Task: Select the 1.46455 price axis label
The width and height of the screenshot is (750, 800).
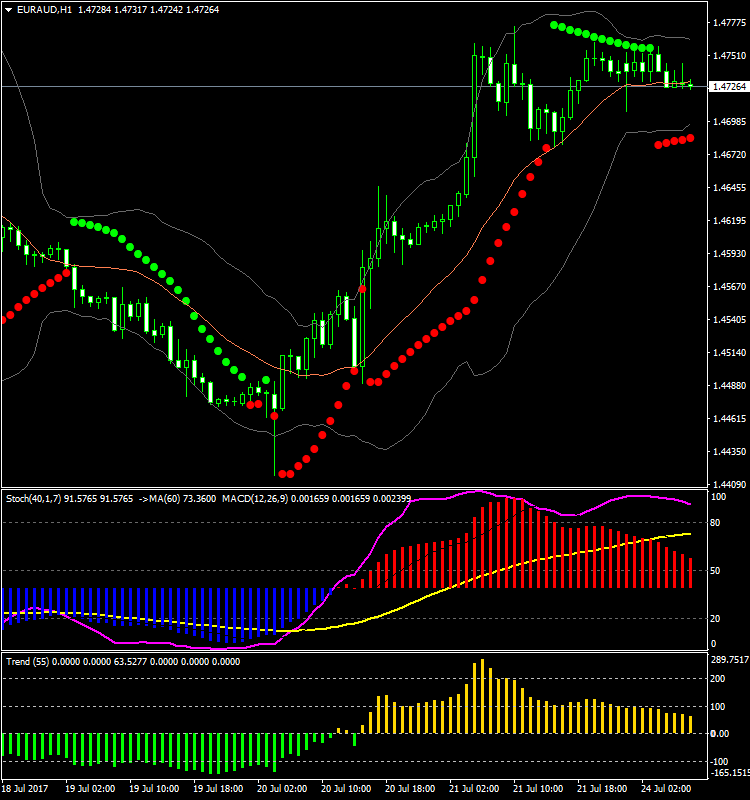Action: 729,188
